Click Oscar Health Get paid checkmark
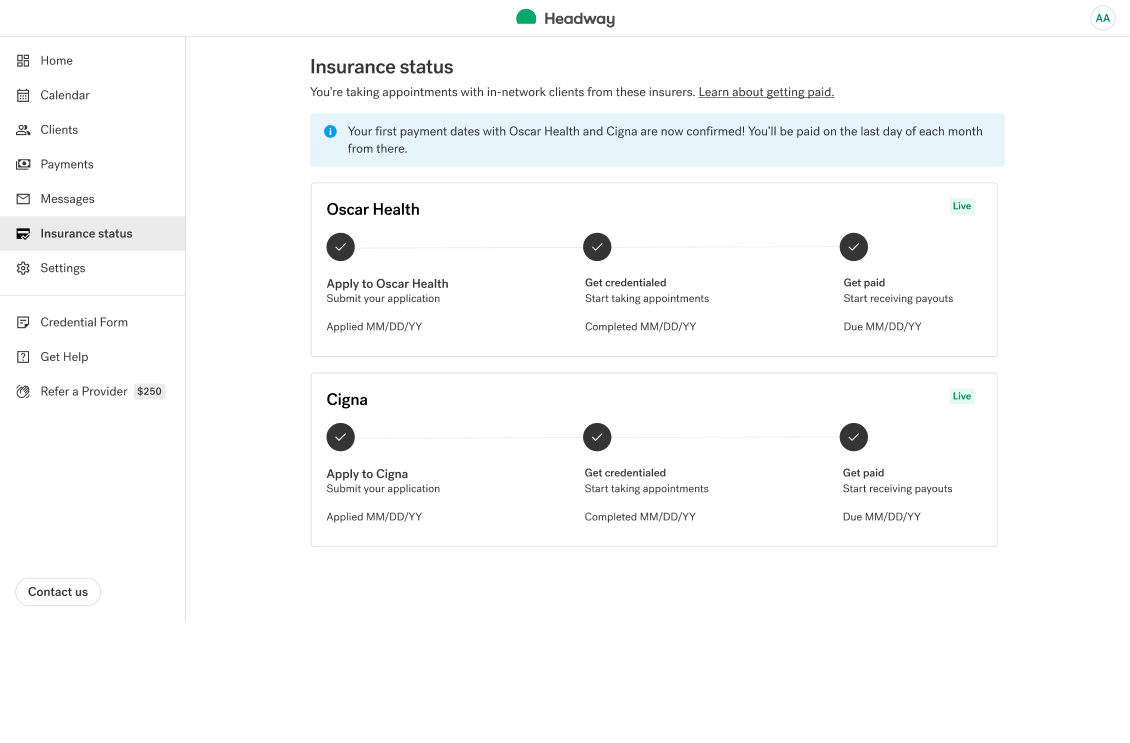The width and height of the screenshot is (1130, 743). point(854,247)
